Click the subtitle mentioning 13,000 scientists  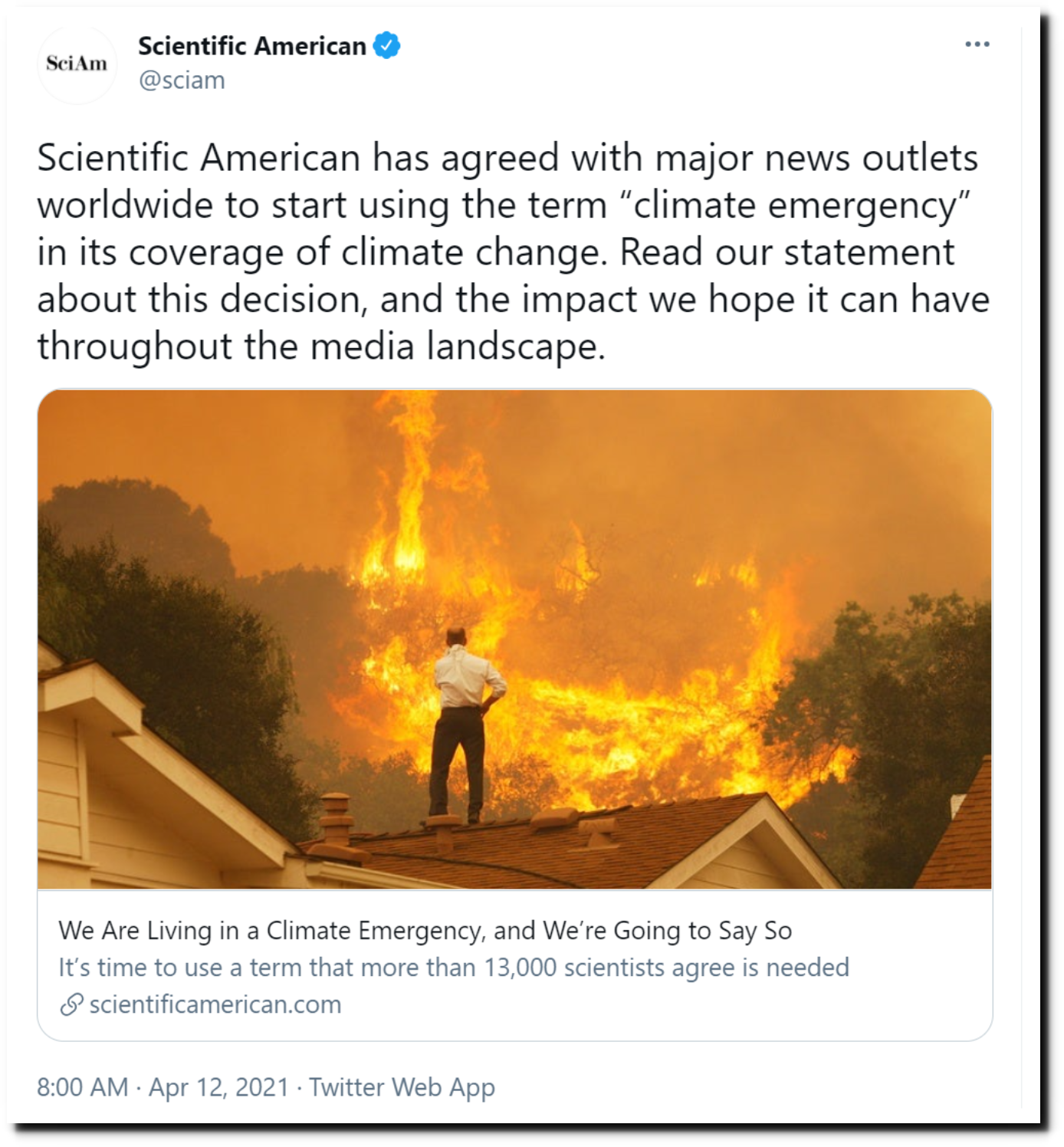coord(454,968)
